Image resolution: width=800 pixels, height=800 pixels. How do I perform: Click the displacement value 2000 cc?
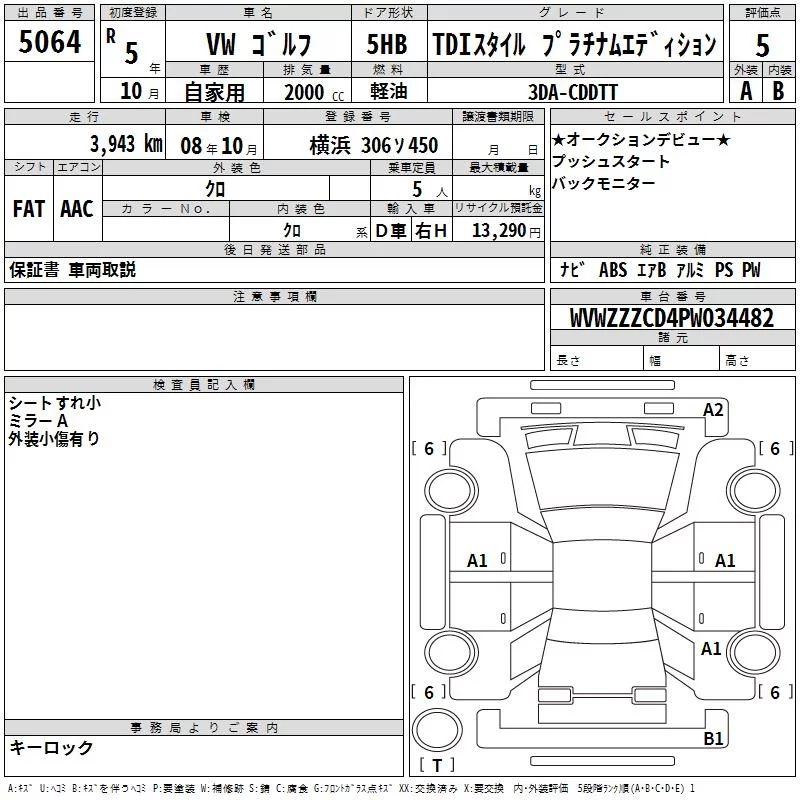coord(314,92)
